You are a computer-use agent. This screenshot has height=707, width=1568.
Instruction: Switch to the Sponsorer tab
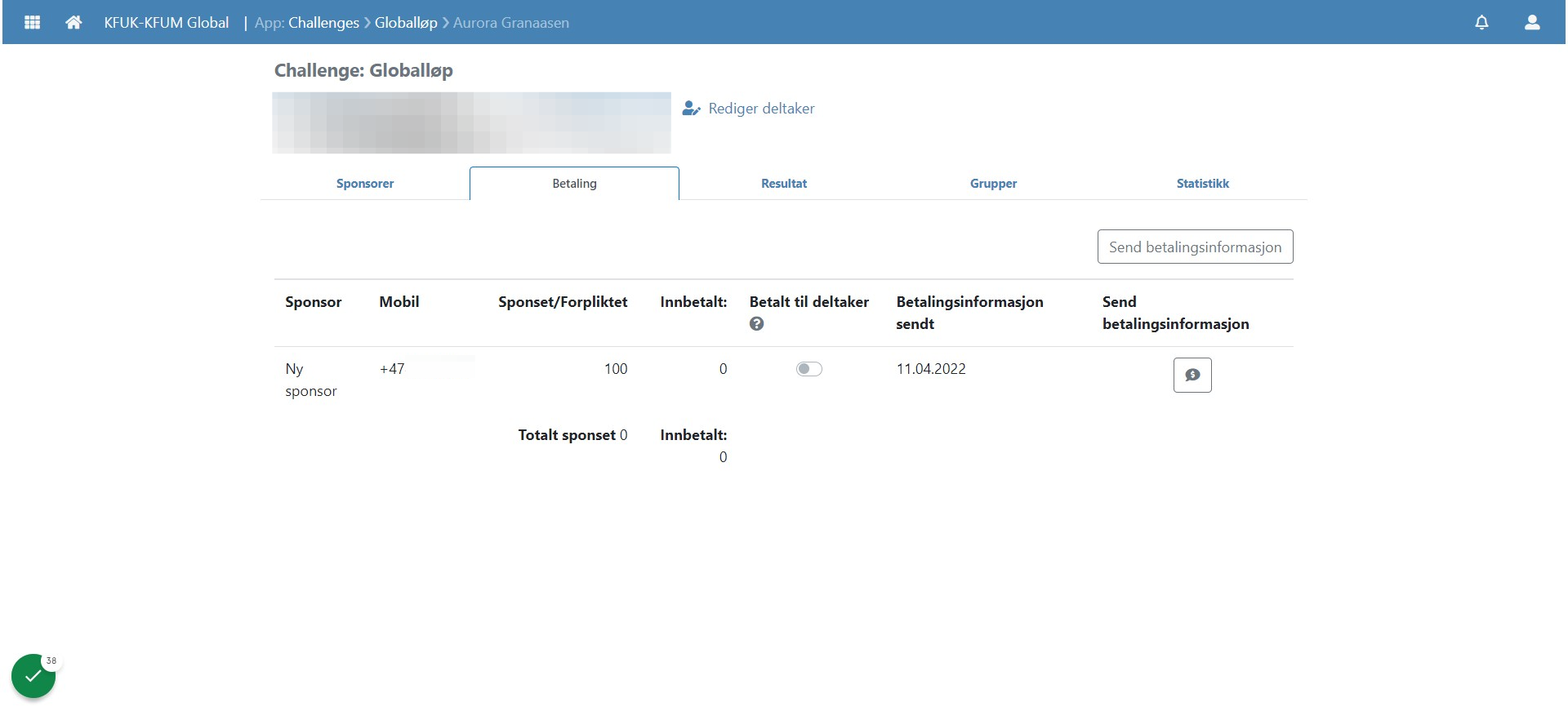pos(365,184)
